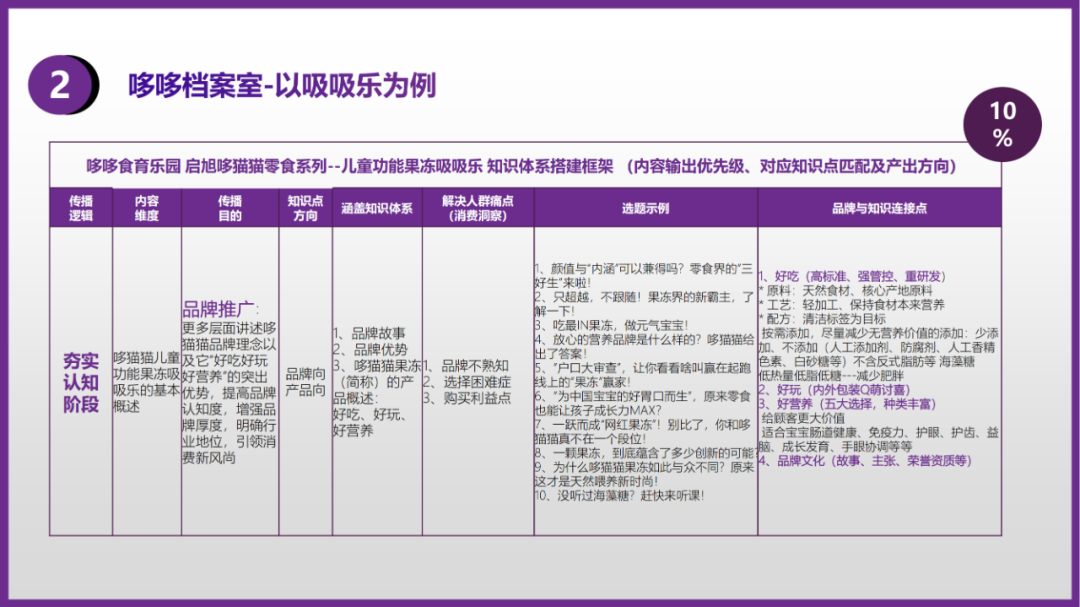
Task: Click topic 4 about 放心的营养品牌
Action: point(644,347)
